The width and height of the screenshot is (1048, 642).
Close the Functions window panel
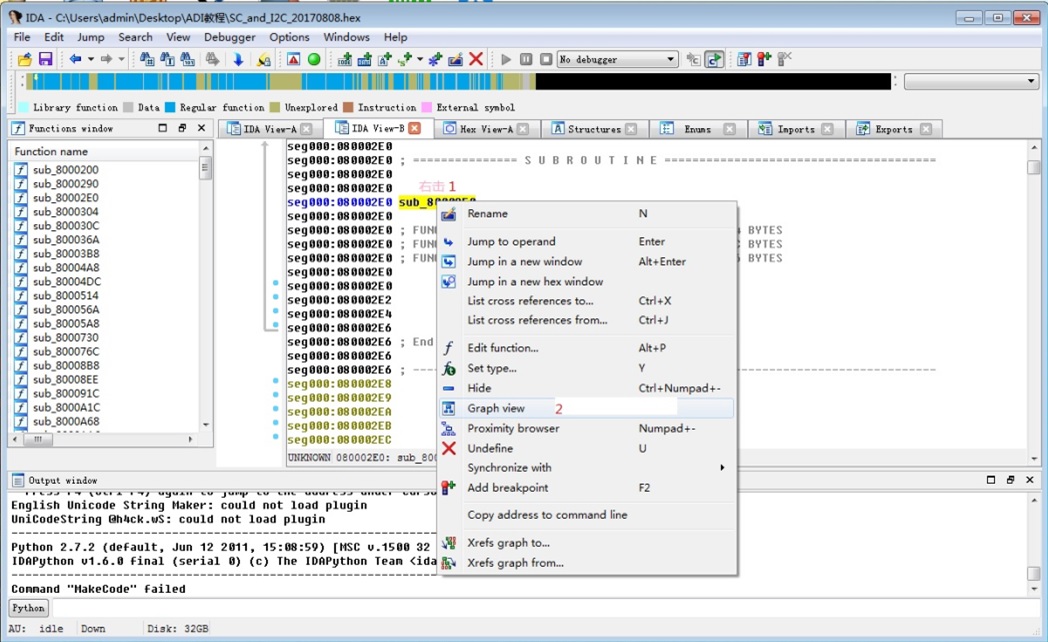tap(201, 128)
